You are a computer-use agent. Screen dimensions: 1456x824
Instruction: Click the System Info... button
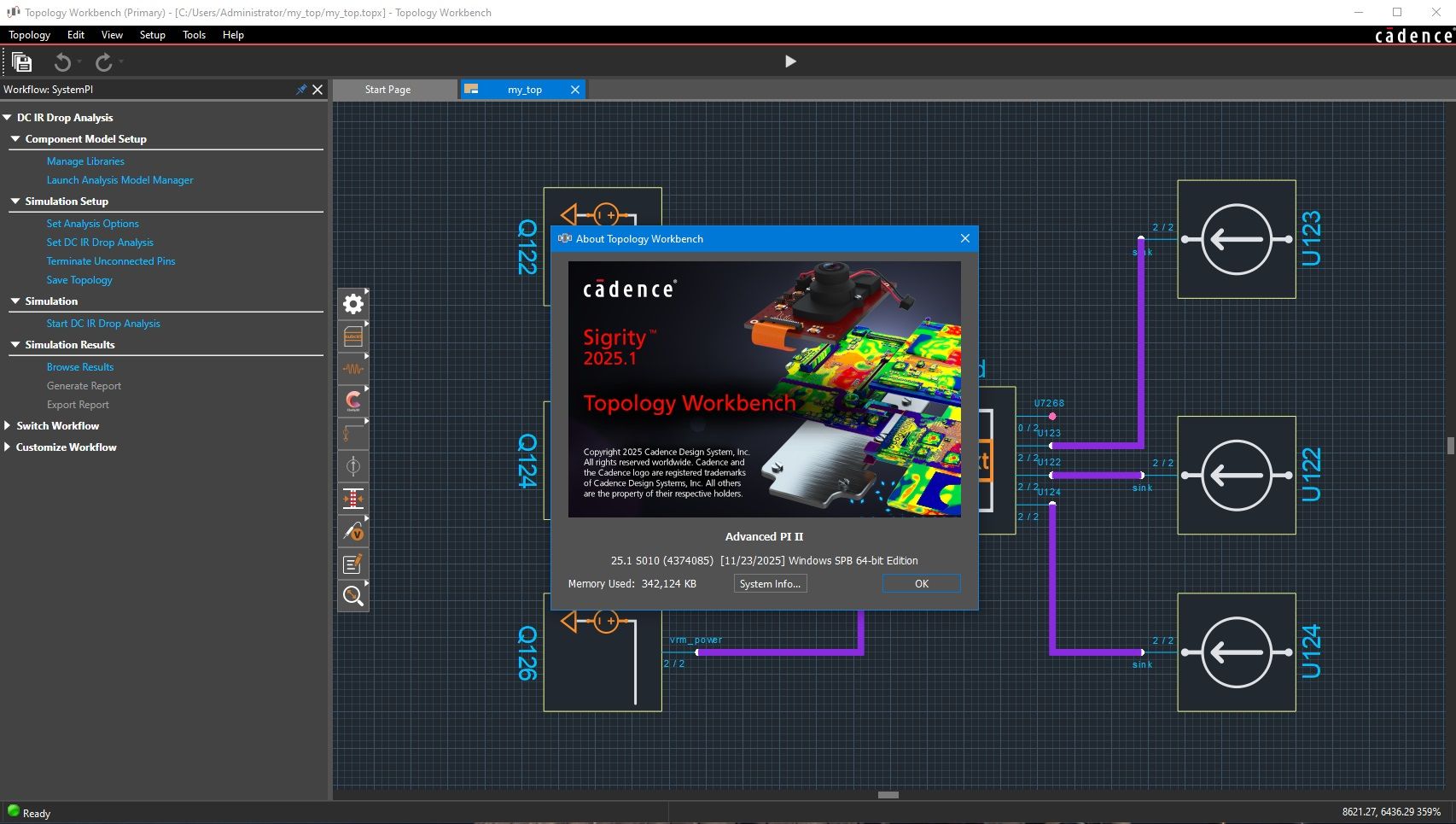(x=769, y=584)
